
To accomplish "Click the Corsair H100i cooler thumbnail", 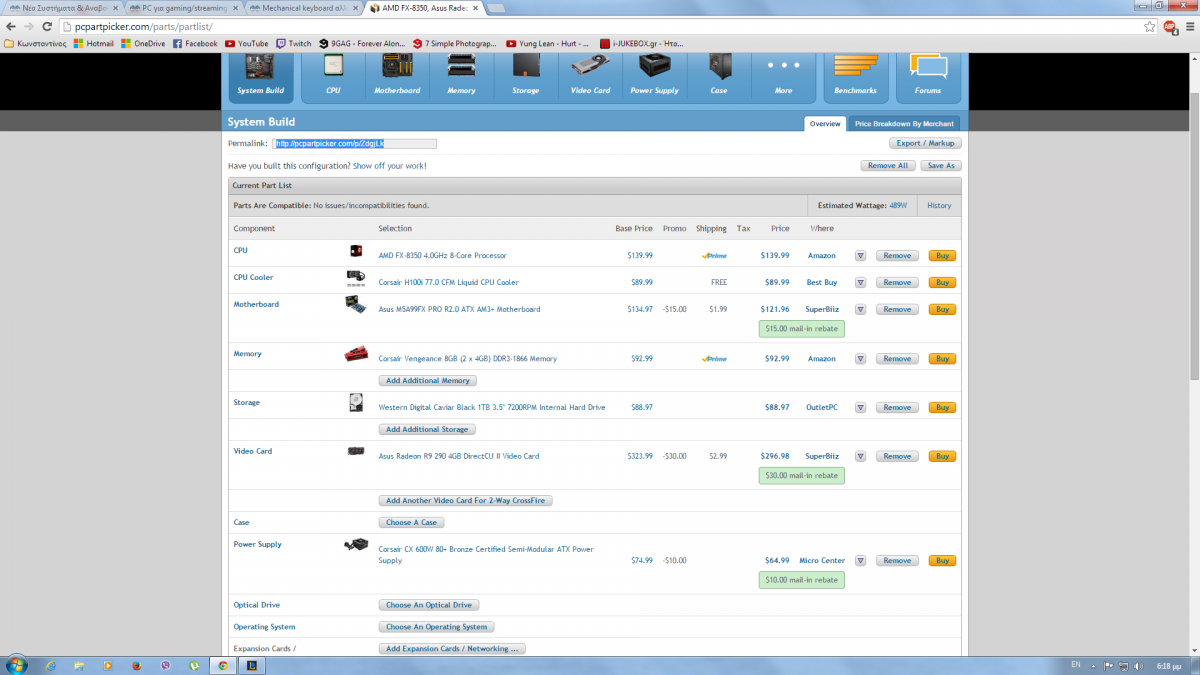I will point(355,277).
